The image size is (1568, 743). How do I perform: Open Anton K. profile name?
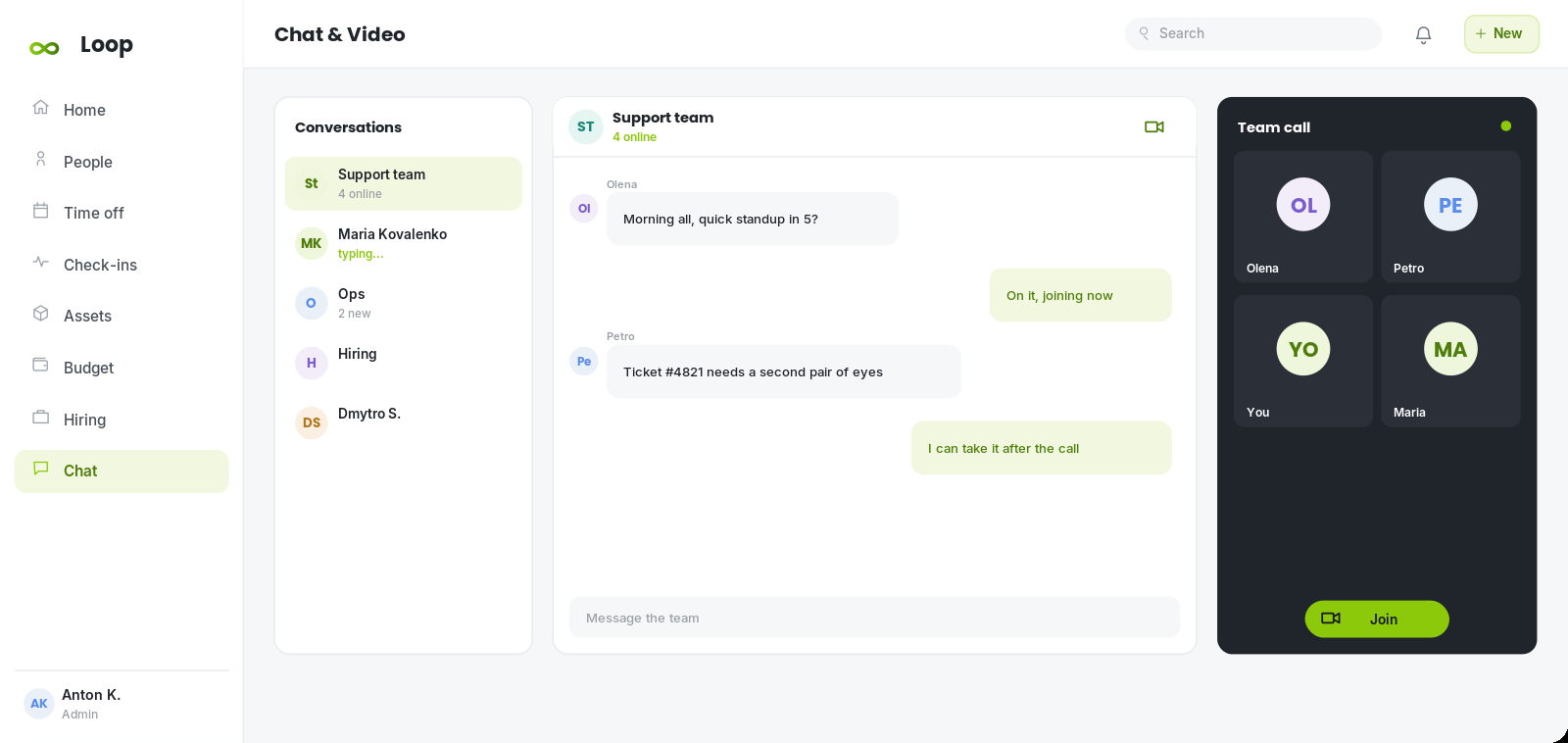point(91,695)
